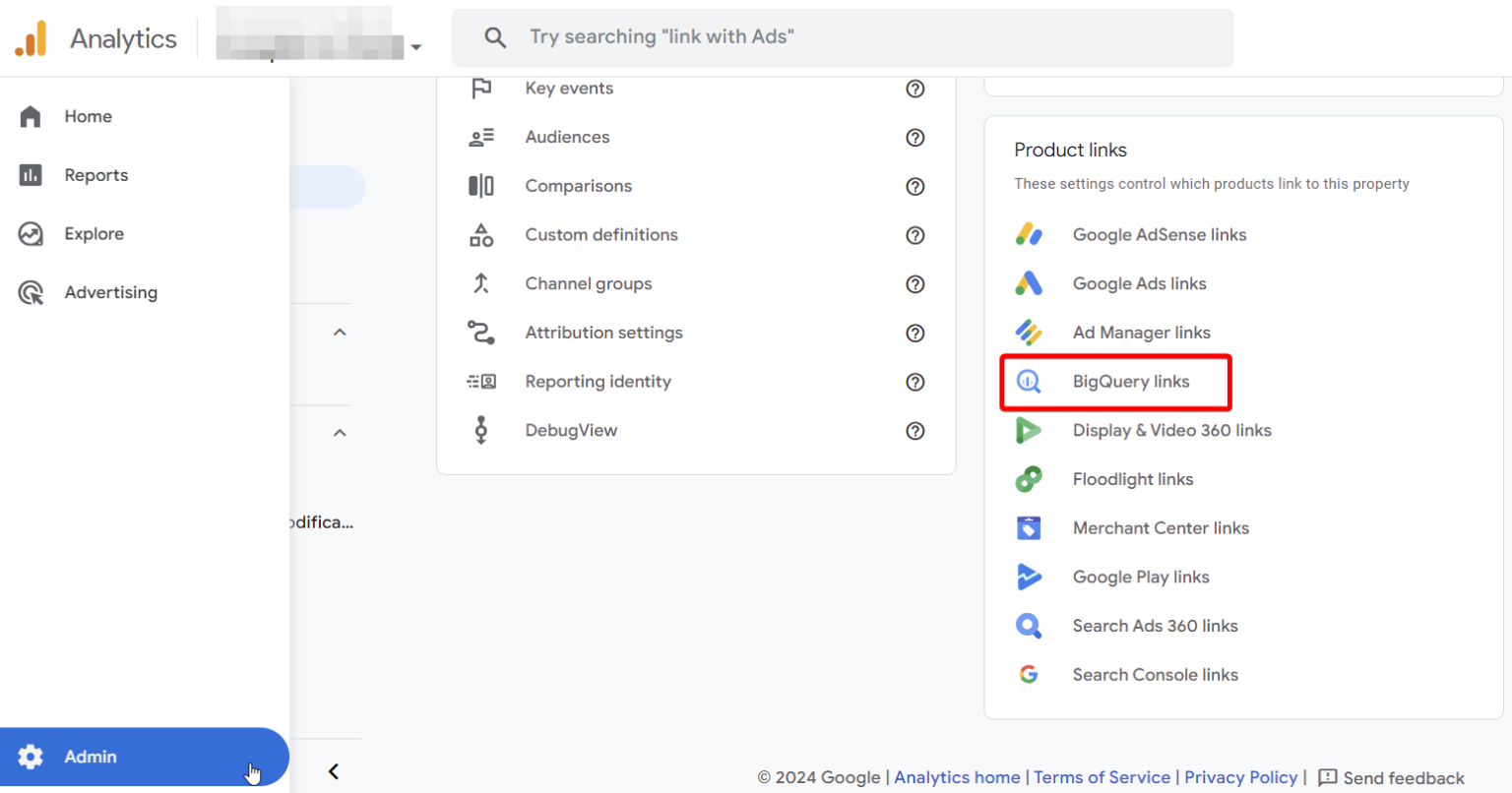Open Display & Video 360 links
This screenshot has width=1512, height=793.
[x=1171, y=430]
